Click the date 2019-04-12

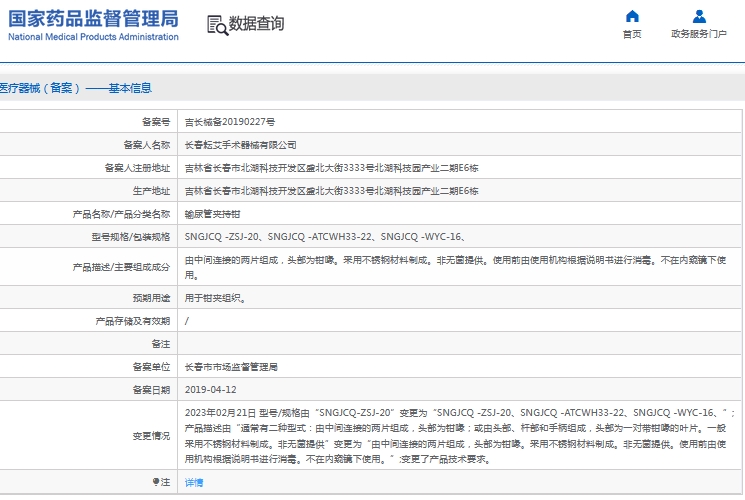[210, 390]
